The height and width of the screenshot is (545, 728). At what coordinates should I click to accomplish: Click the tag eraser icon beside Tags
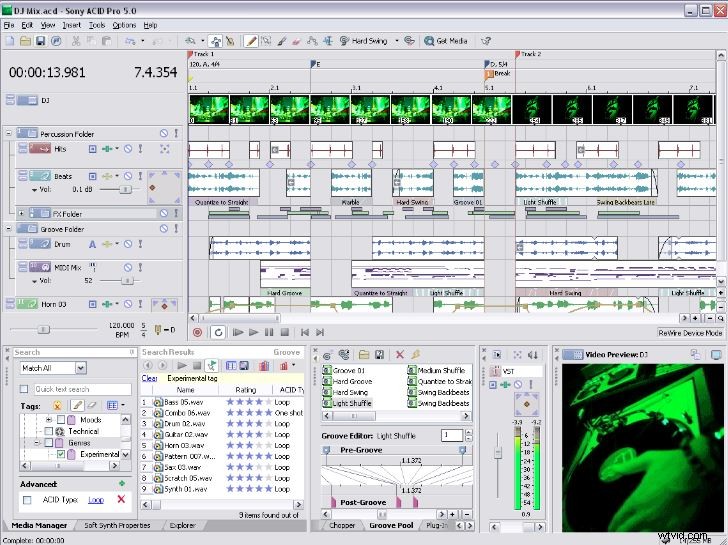[92, 405]
